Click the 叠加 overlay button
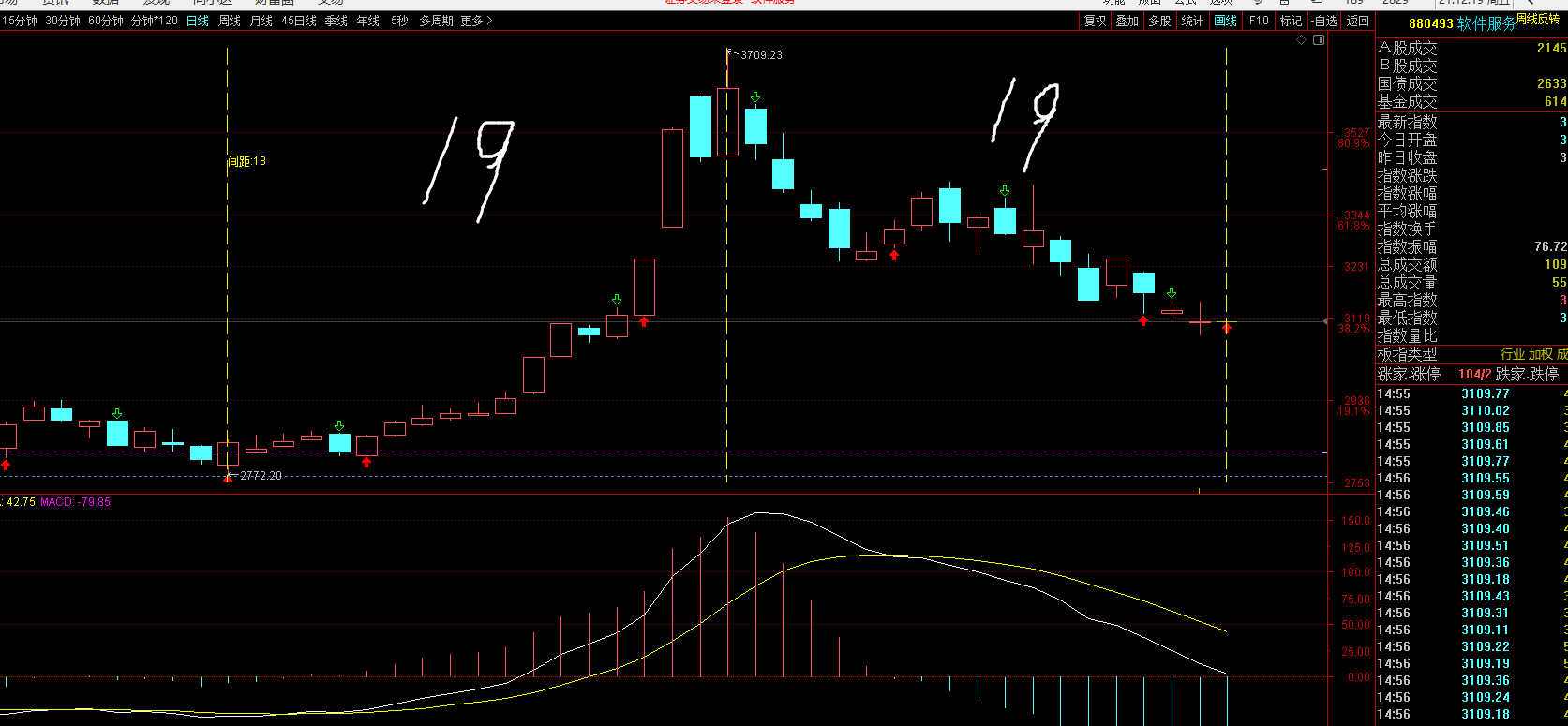The height and width of the screenshot is (726, 1568). coord(1127,21)
